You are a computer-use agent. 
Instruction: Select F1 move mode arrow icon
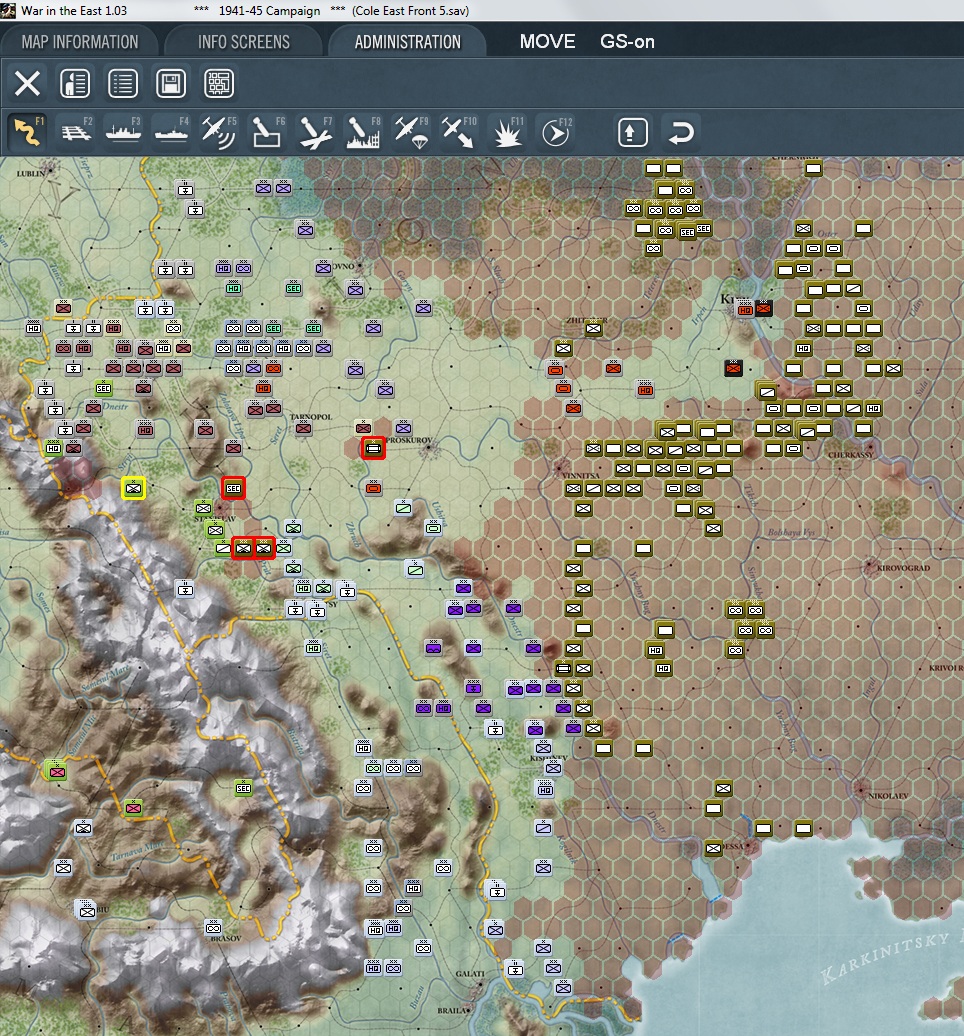coord(27,131)
